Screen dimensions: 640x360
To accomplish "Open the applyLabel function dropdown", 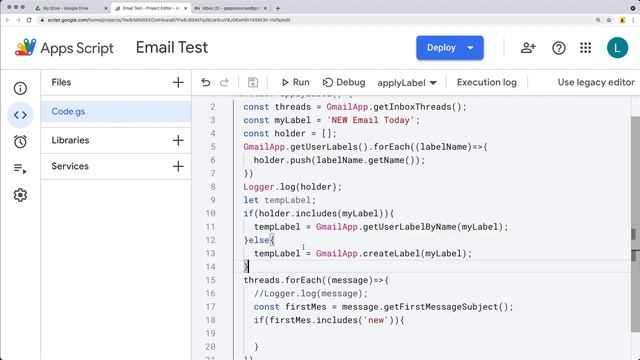I will 407,83.
